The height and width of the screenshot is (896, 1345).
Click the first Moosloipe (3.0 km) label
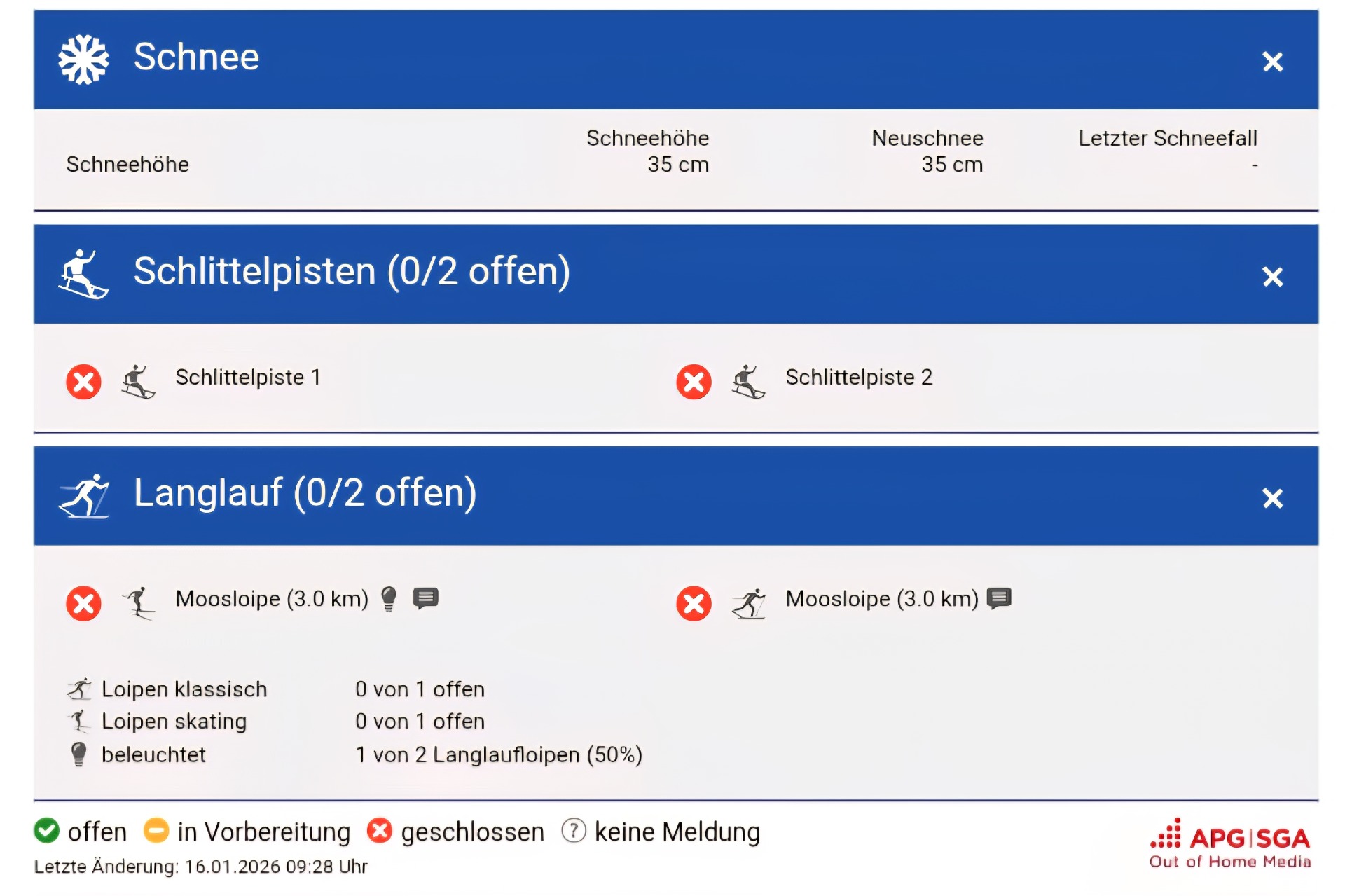click(272, 599)
